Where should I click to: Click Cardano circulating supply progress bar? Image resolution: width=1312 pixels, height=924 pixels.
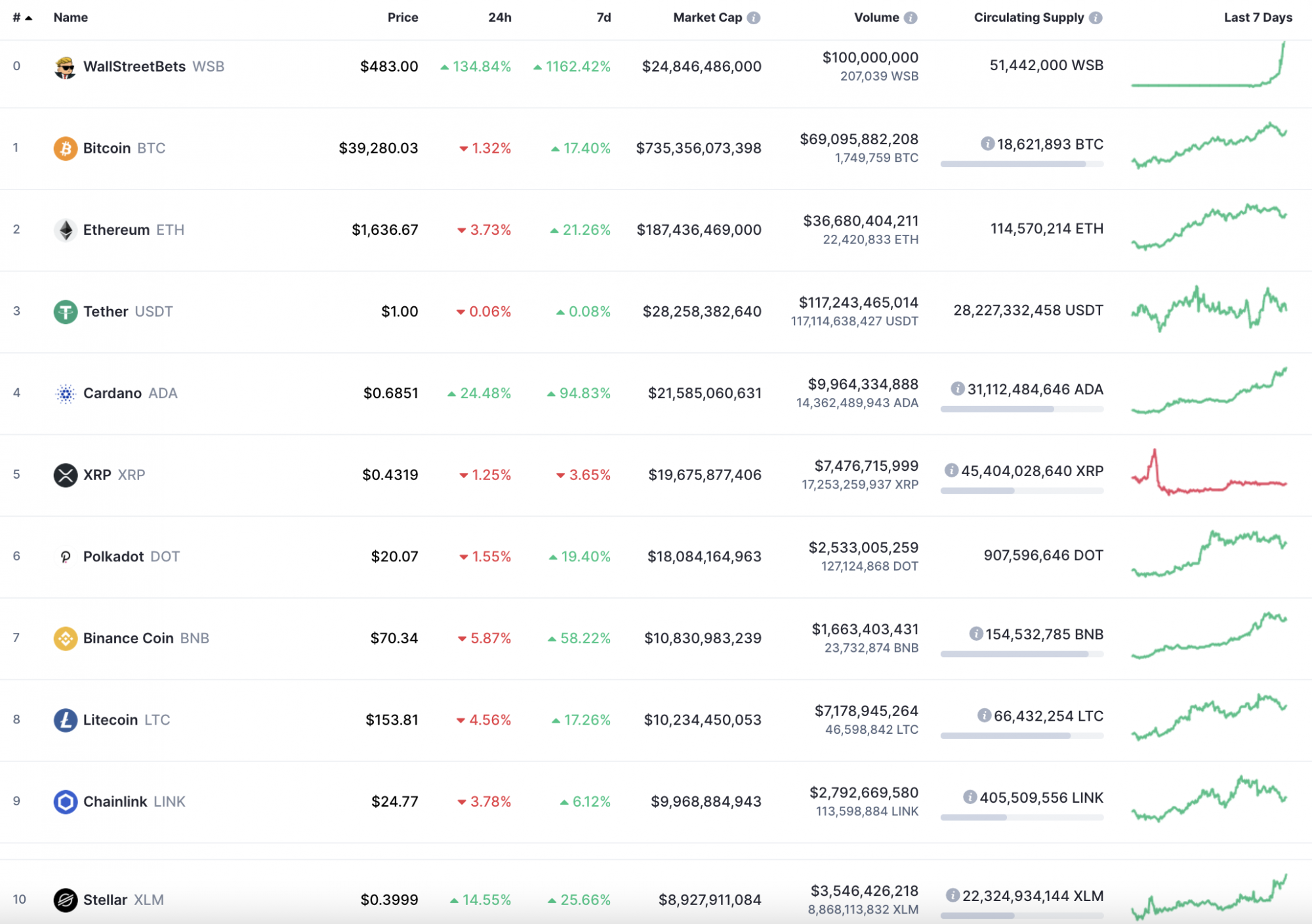pyautogui.click(x=1022, y=409)
